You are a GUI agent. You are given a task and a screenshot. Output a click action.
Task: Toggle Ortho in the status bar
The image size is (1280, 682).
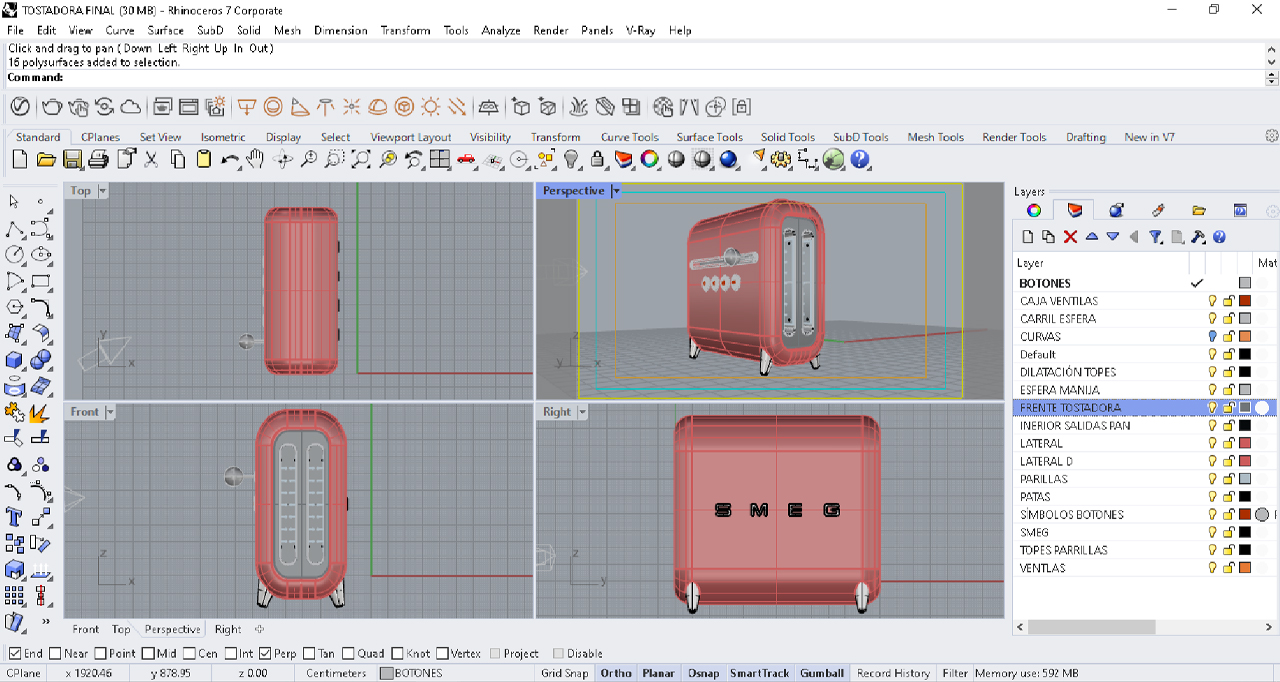tap(616, 673)
